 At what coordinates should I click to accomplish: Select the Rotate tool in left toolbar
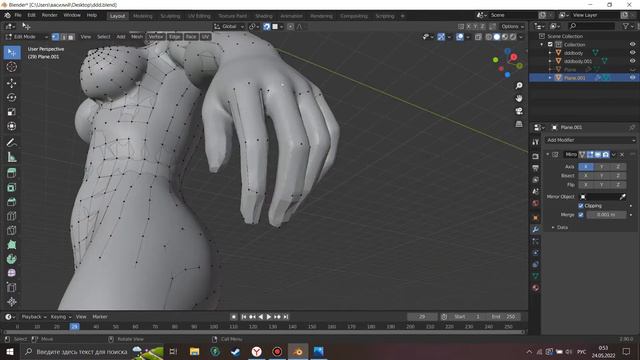point(11,97)
